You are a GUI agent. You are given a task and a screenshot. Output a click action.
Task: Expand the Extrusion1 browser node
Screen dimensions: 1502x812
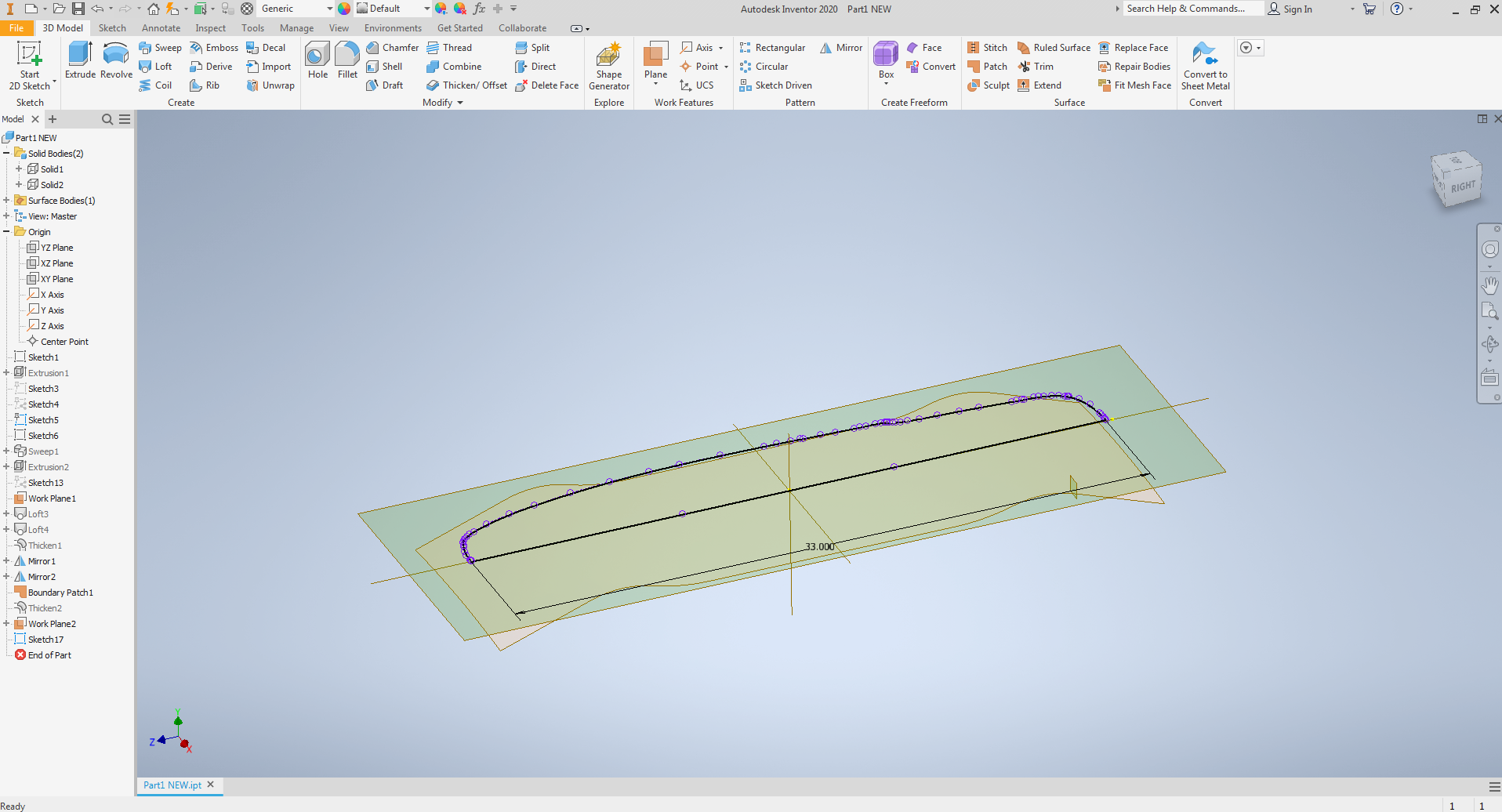pyautogui.click(x=6, y=372)
